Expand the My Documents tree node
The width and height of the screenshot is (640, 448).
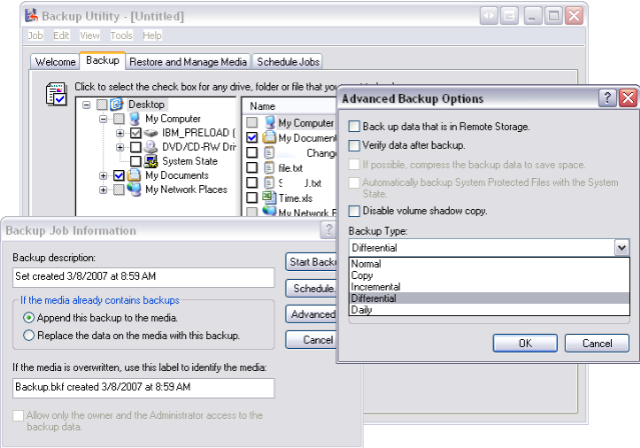pyautogui.click(x=103, y=175)
